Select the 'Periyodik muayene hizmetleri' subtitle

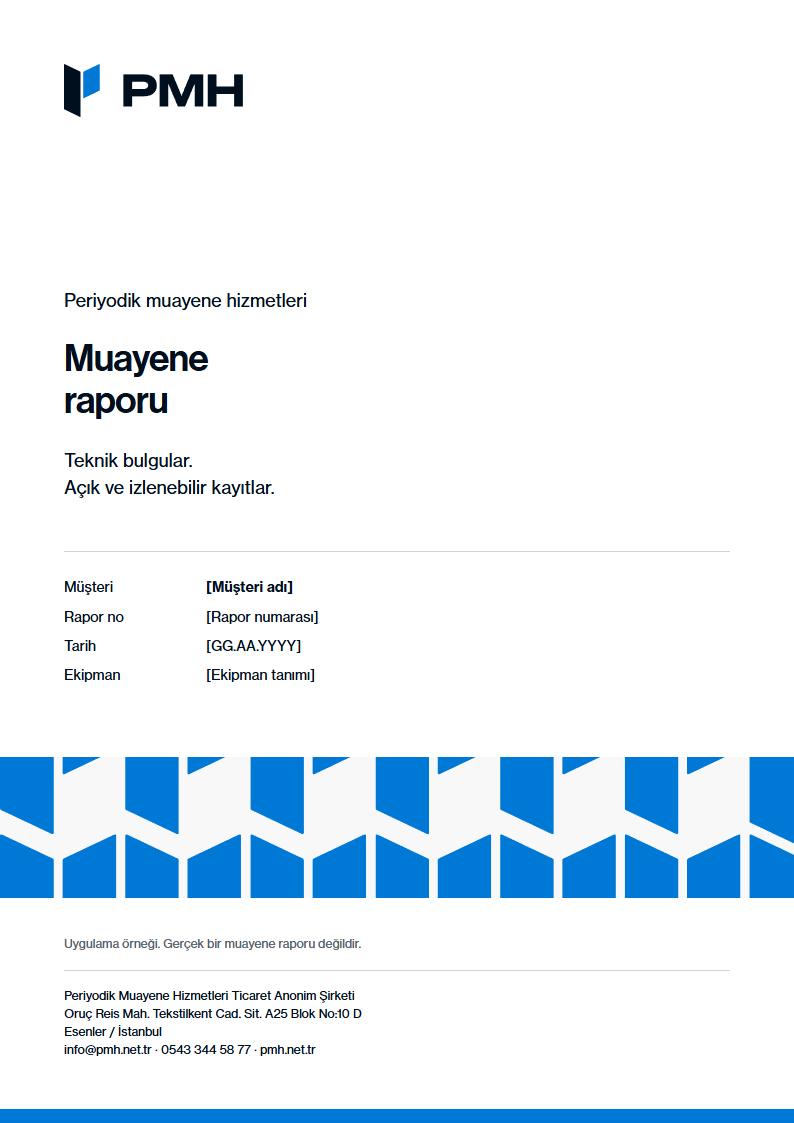click(185, 301)
